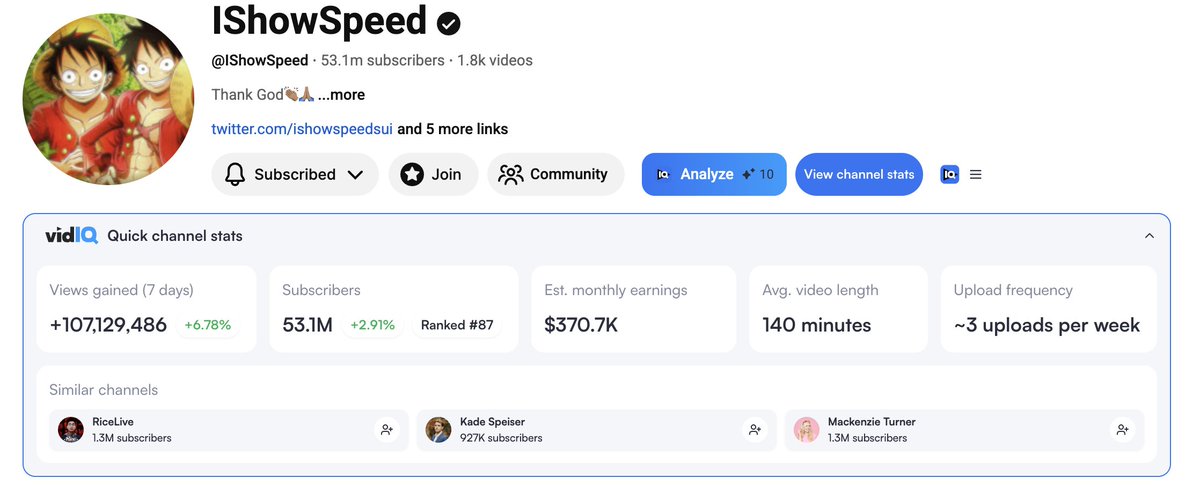Image resolution: width=1200 pixels, height=485 pixels.
Task: Expand channel description via ...more
Action: [341, 95]
